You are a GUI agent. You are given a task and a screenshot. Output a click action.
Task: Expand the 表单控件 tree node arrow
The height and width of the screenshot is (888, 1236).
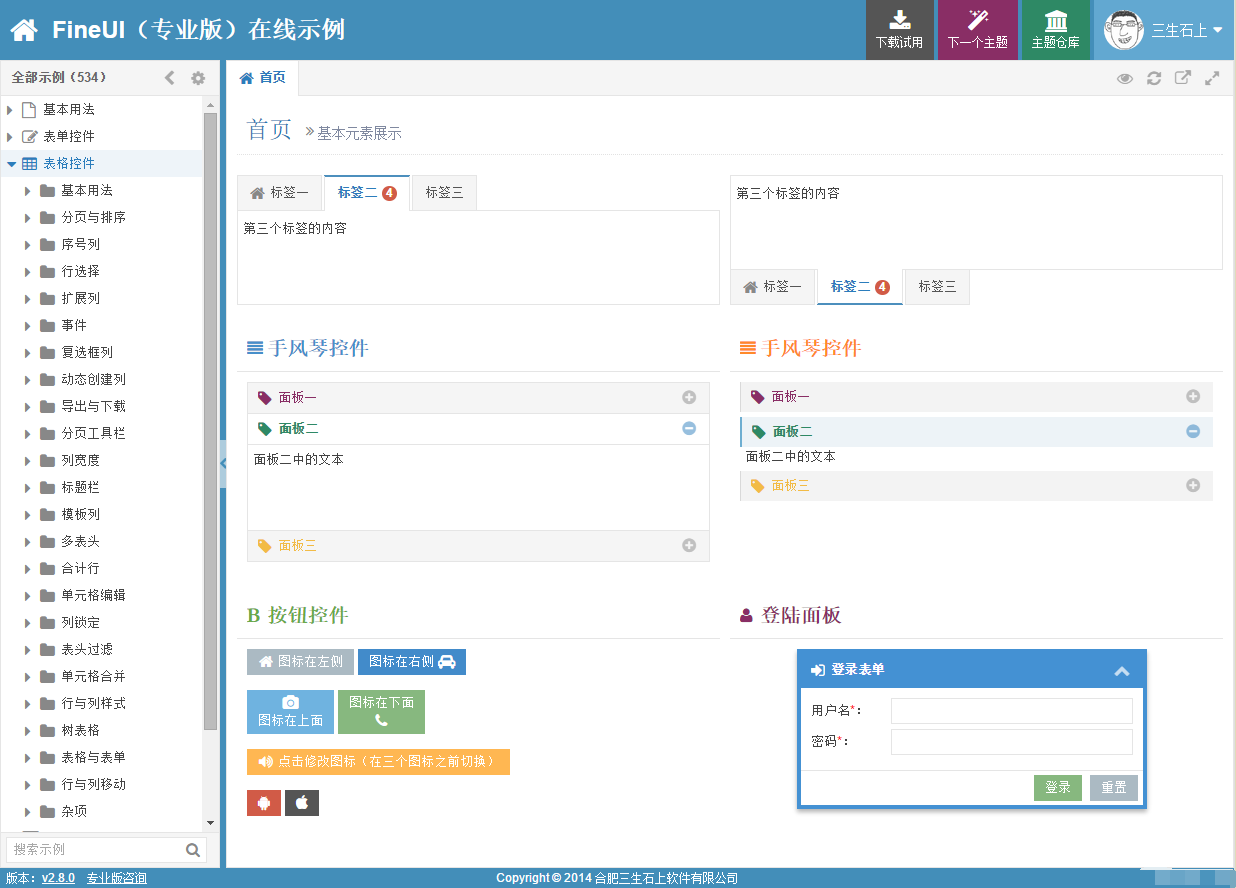10,136
